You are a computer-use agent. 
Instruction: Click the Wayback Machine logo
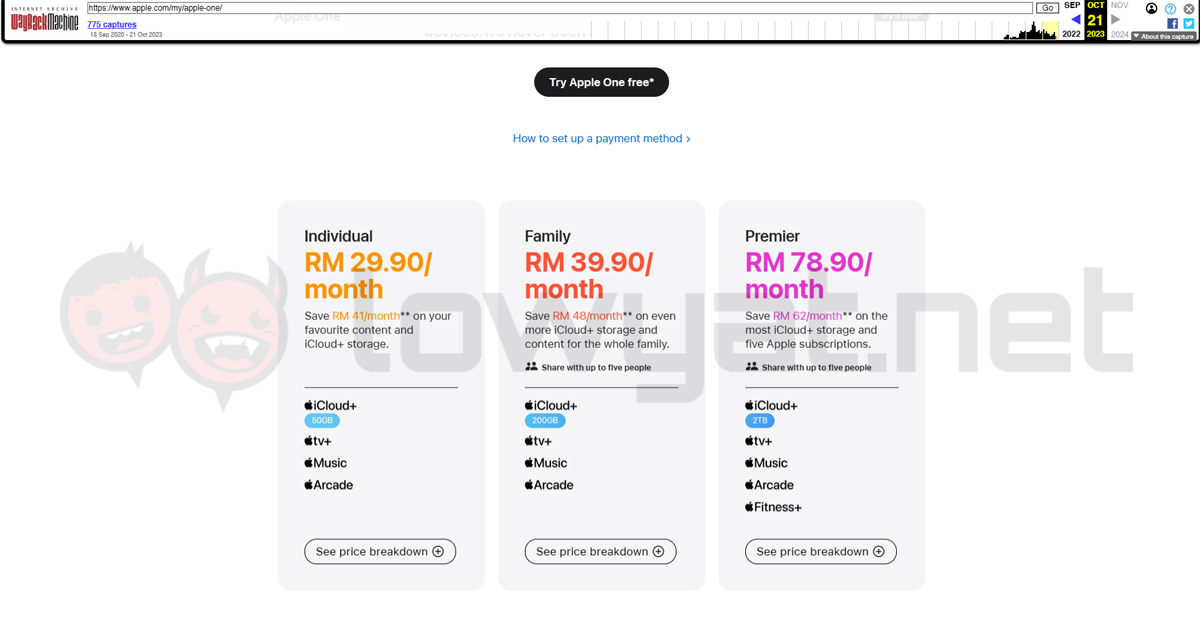[44, 19]
